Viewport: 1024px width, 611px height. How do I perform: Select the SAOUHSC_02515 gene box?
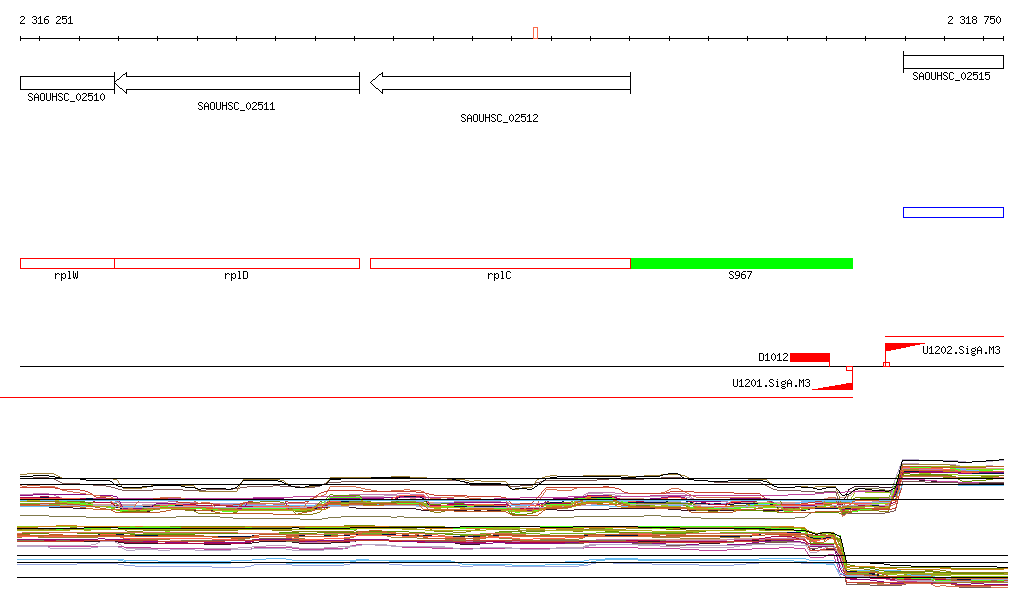click(x=952, y=62)
